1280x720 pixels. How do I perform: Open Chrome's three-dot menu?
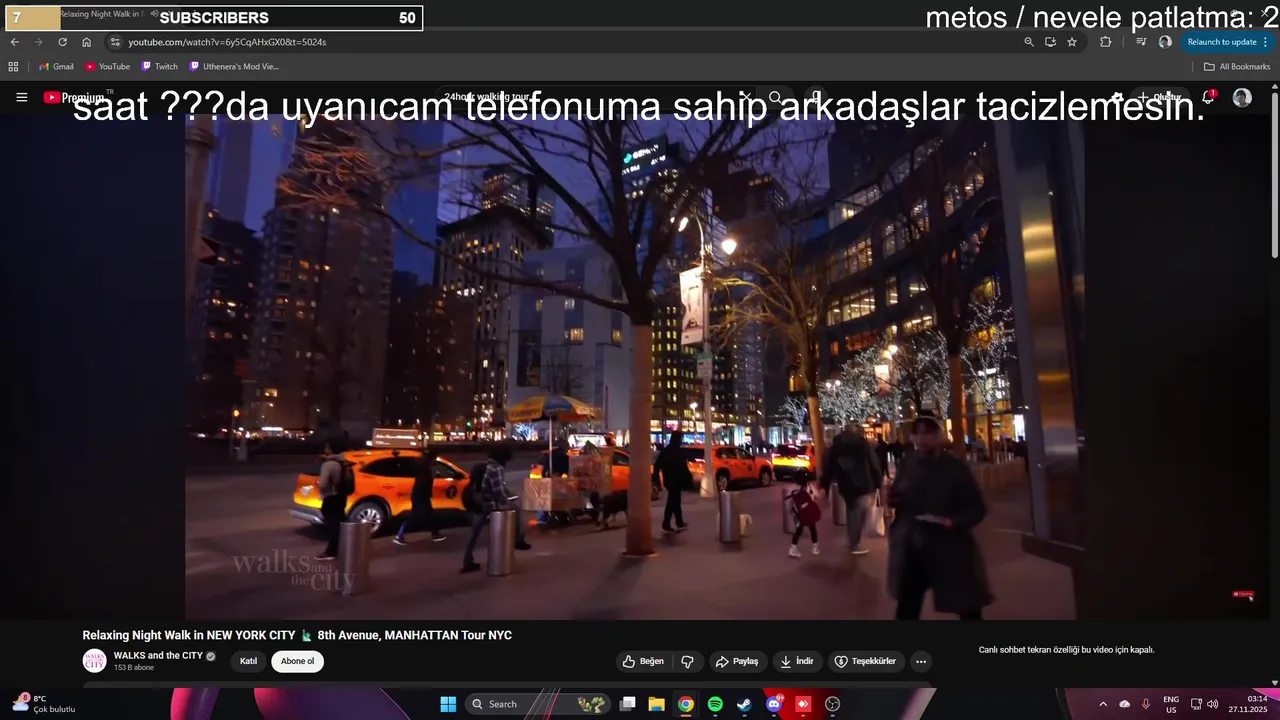[1266, 42]
